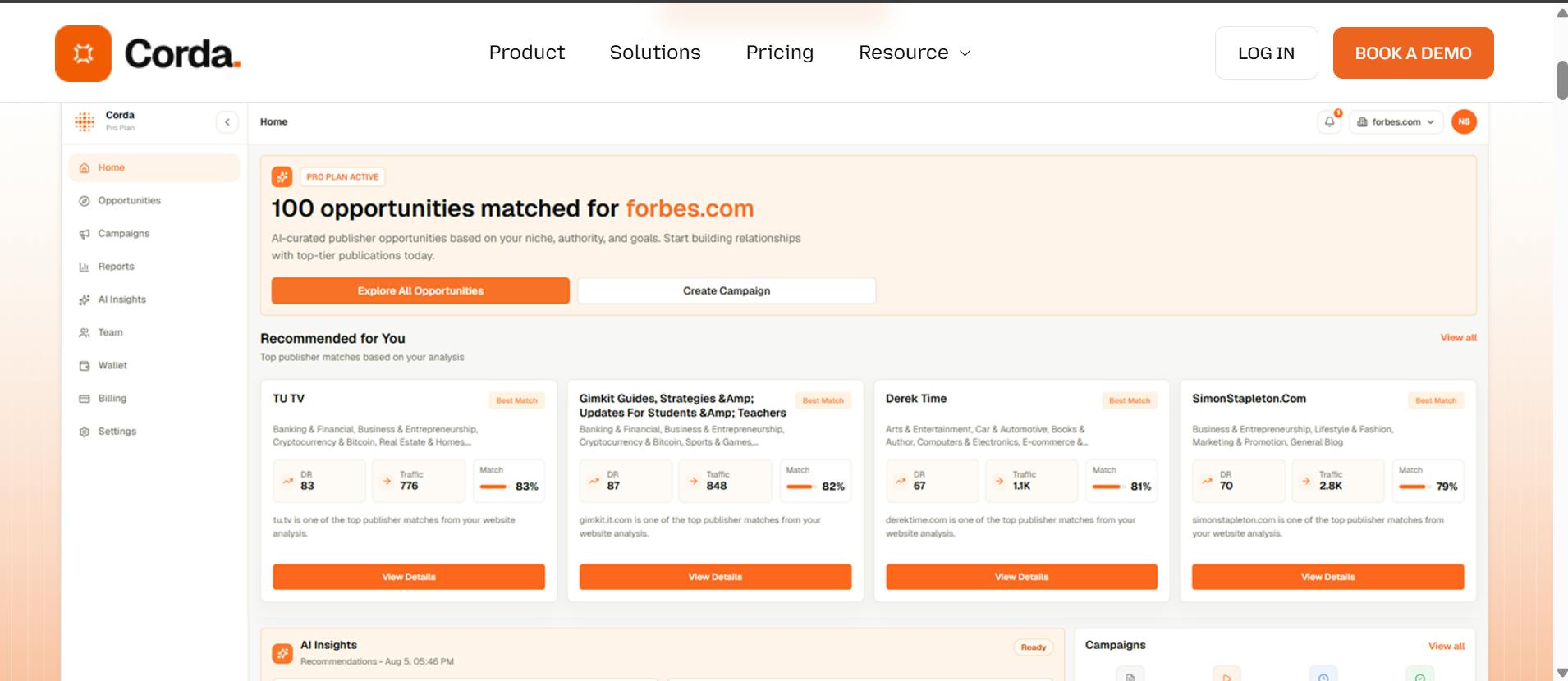This screenshot has width=1568, height=681.
Task: Open Billing card icon
Action: 84,399
